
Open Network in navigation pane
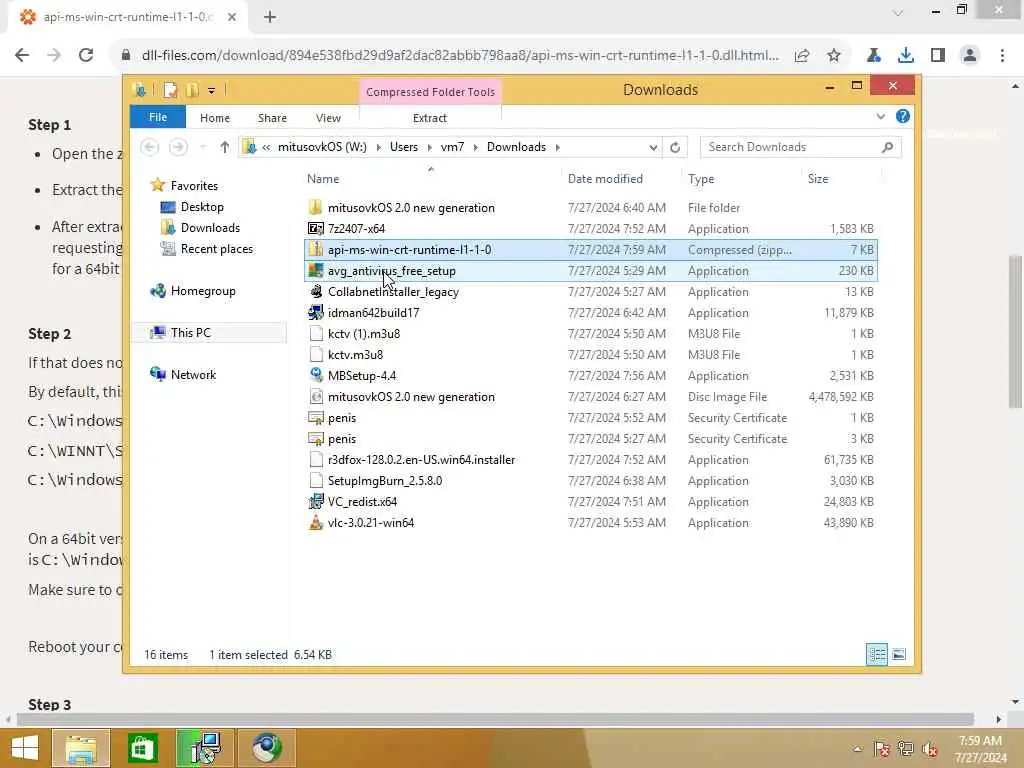(193, 374)
